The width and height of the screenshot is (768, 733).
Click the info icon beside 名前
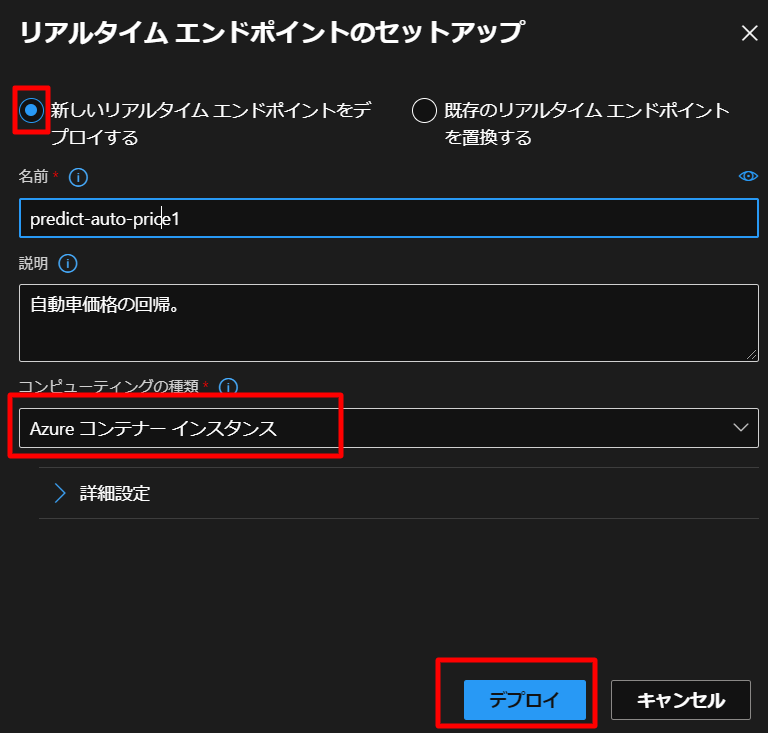78,177
